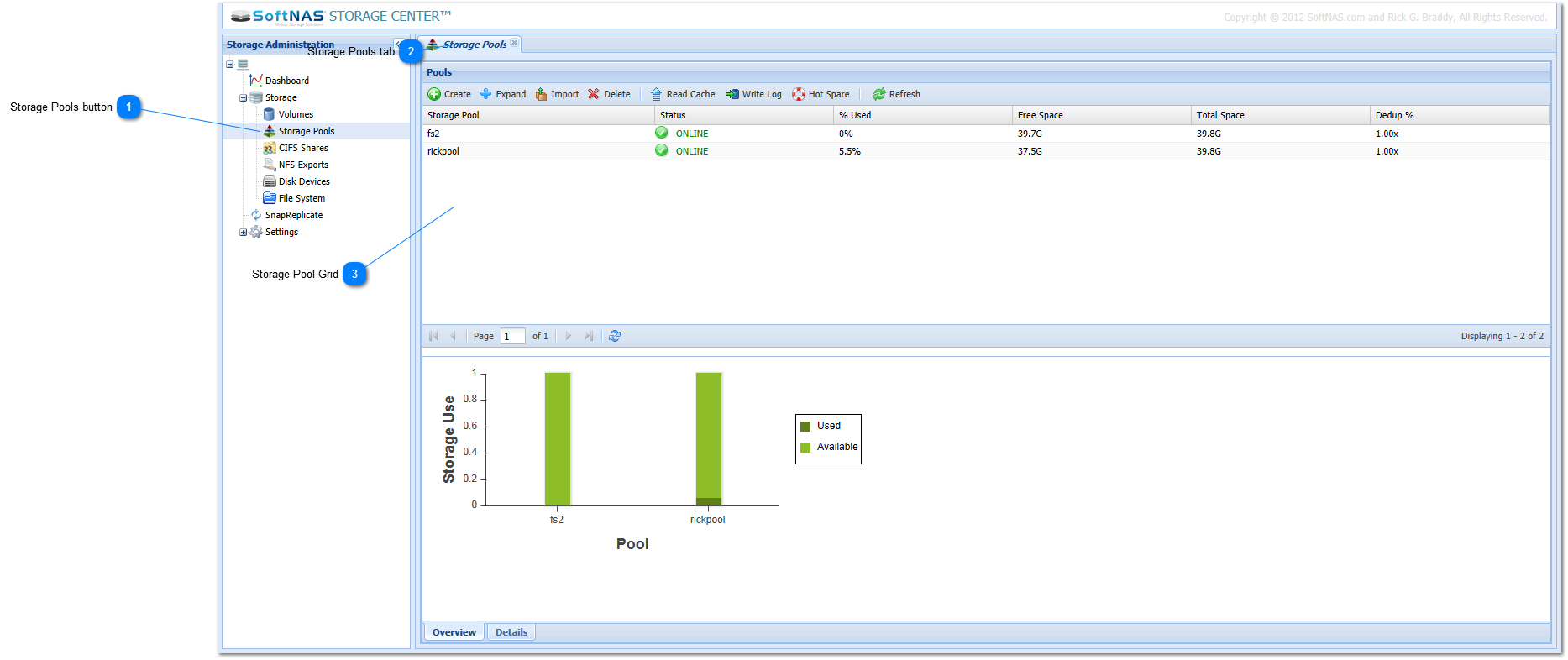1568x660 pixels.
Task: Sort by Dedup % column header
Action: [1460, 115]
